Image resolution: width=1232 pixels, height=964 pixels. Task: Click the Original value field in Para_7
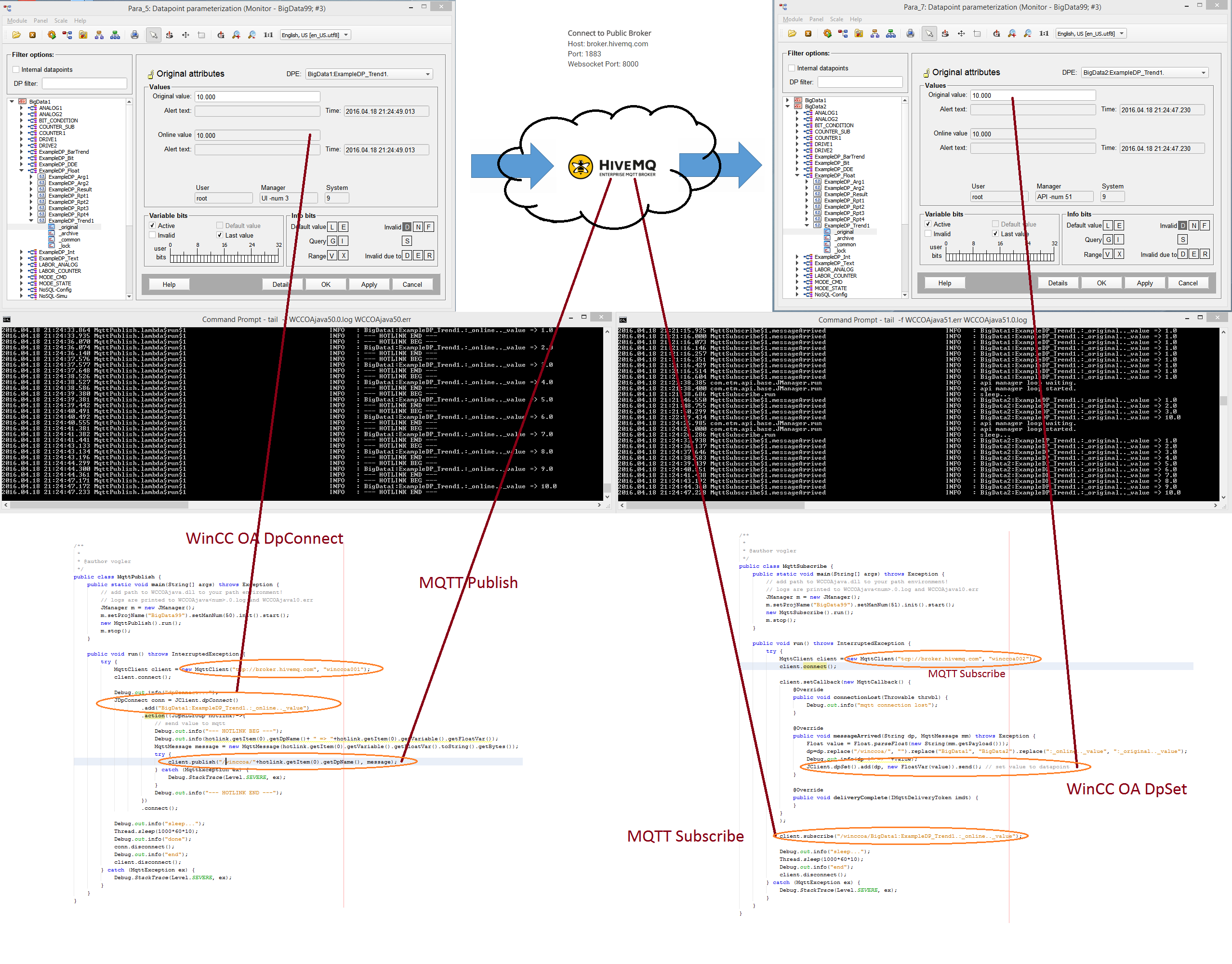coord(1033,95)
